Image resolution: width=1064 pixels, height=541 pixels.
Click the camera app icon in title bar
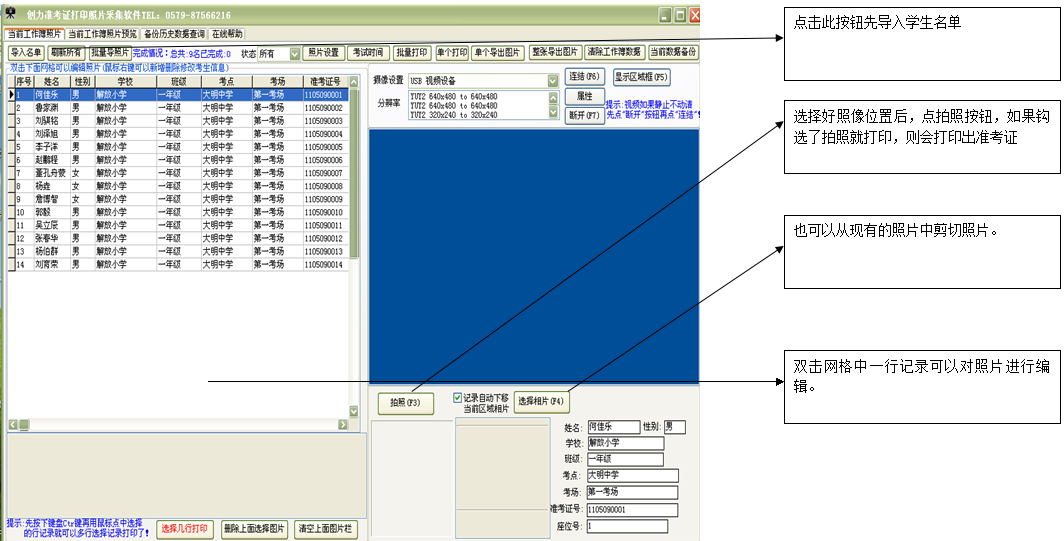[10, 14]
